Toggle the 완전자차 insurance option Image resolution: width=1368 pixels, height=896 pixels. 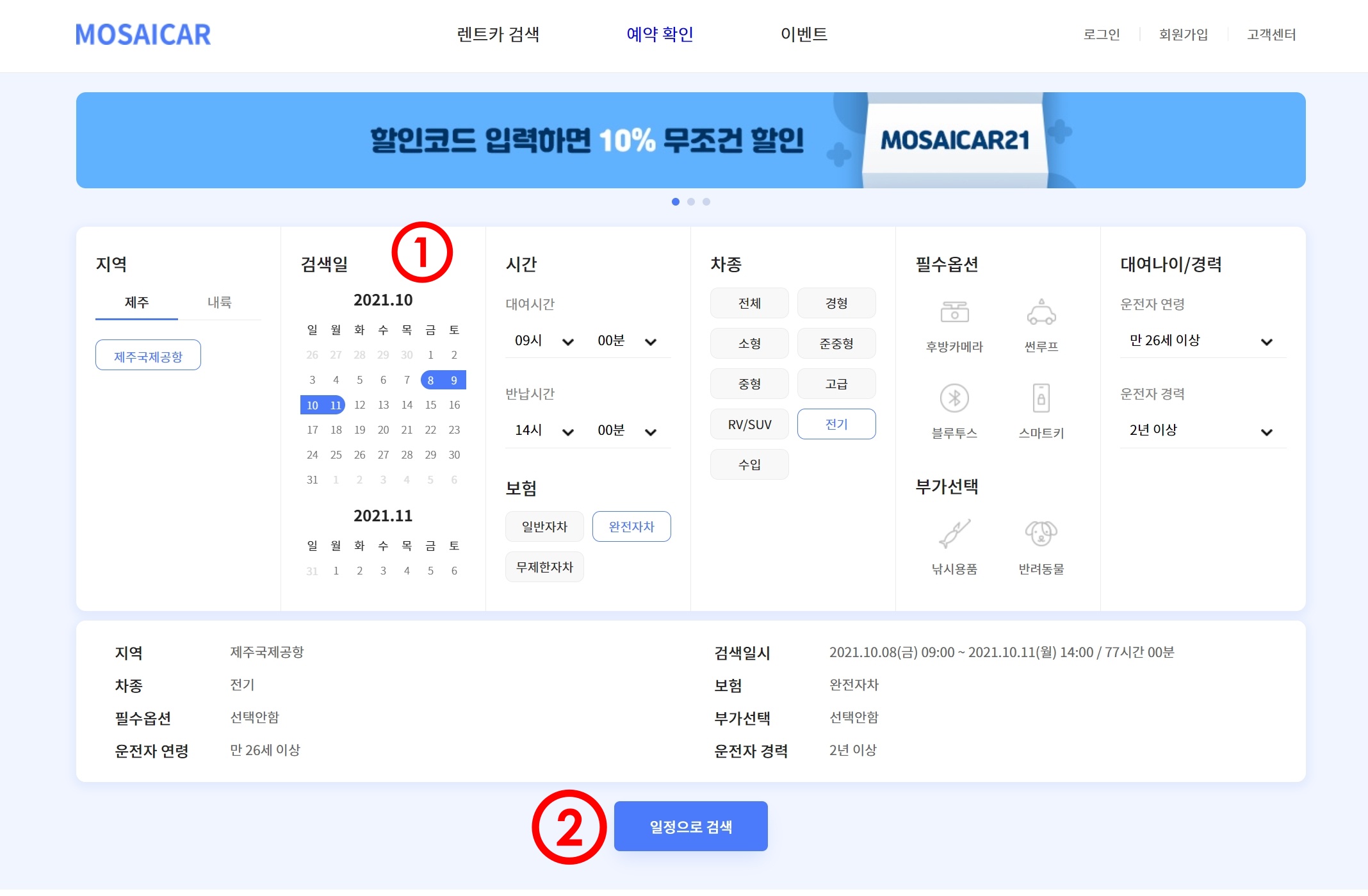pyautogui.click(x=631, y=526)
